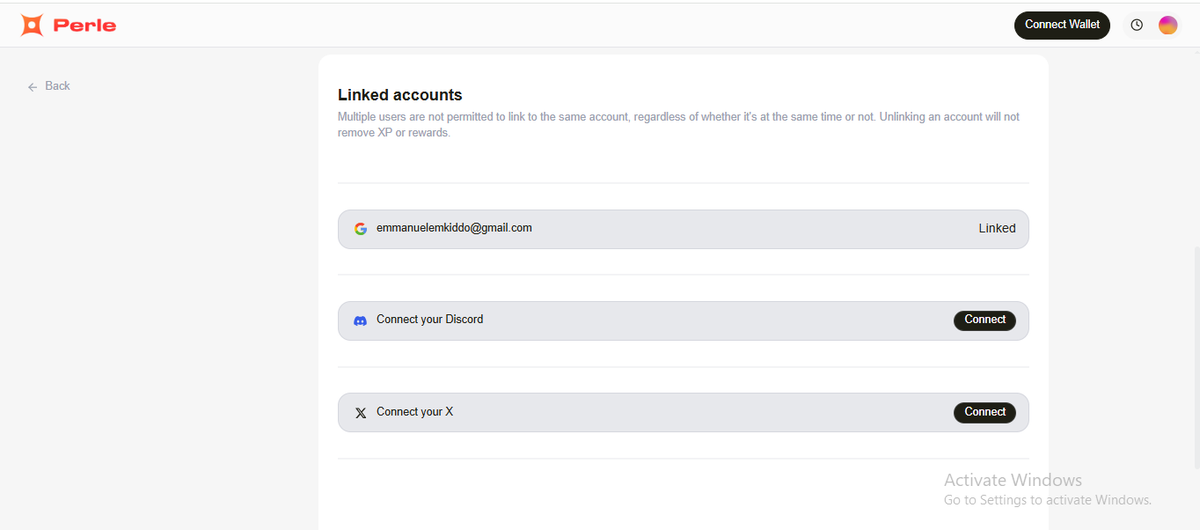
Task: Connect your X account
Action: click(985, 412)
